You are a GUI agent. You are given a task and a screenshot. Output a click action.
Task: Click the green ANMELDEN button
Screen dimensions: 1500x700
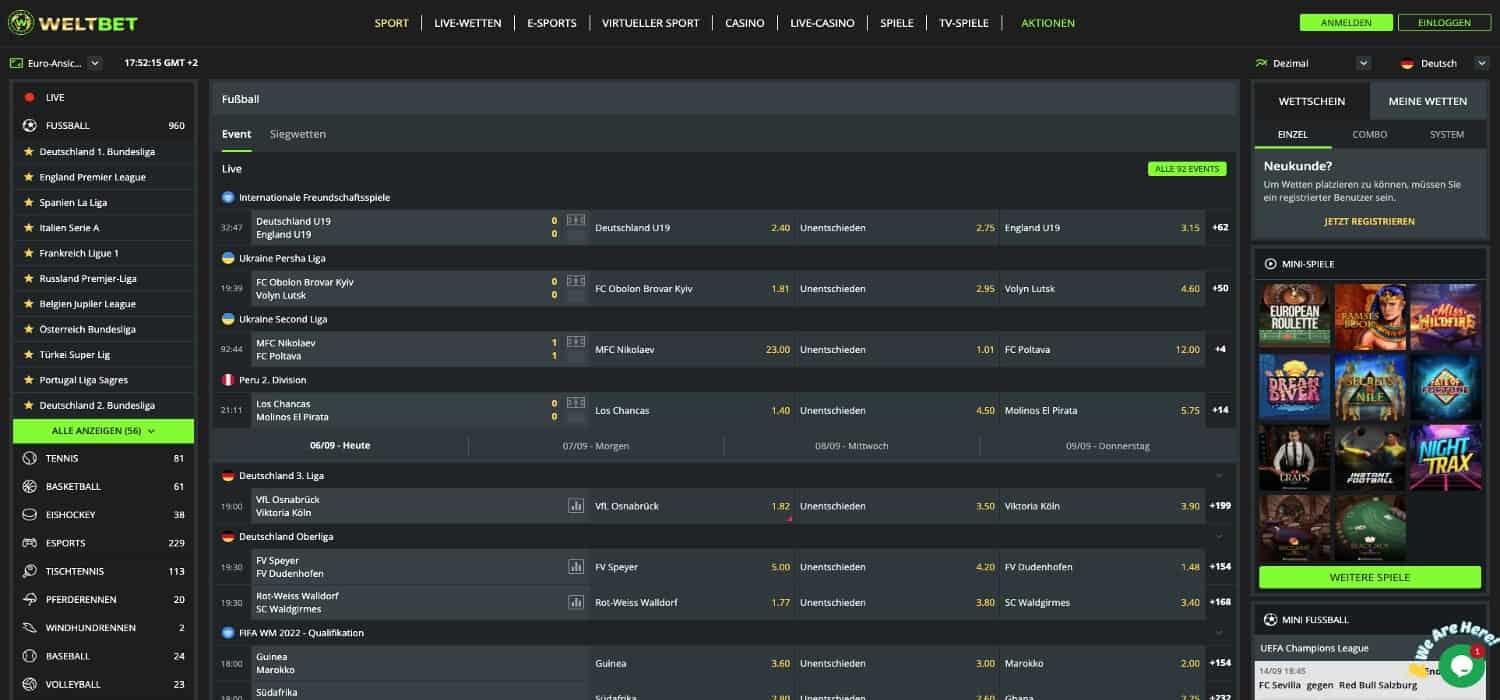pos(1344,23)
